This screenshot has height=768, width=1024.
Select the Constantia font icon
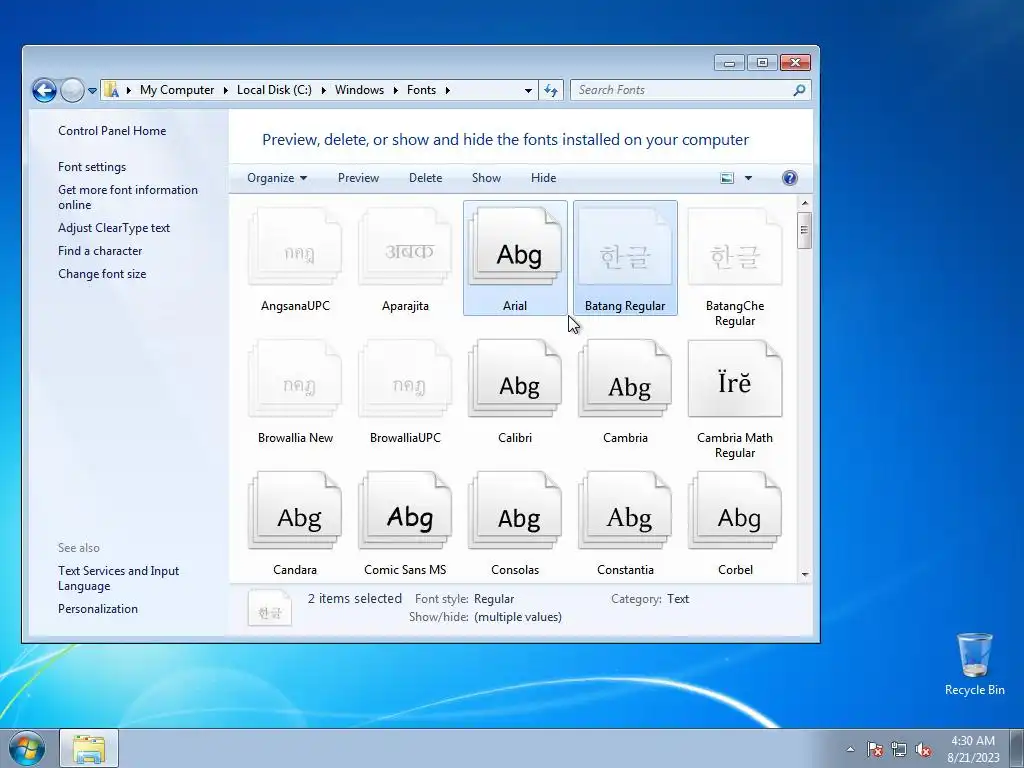(x=625, y=511)
